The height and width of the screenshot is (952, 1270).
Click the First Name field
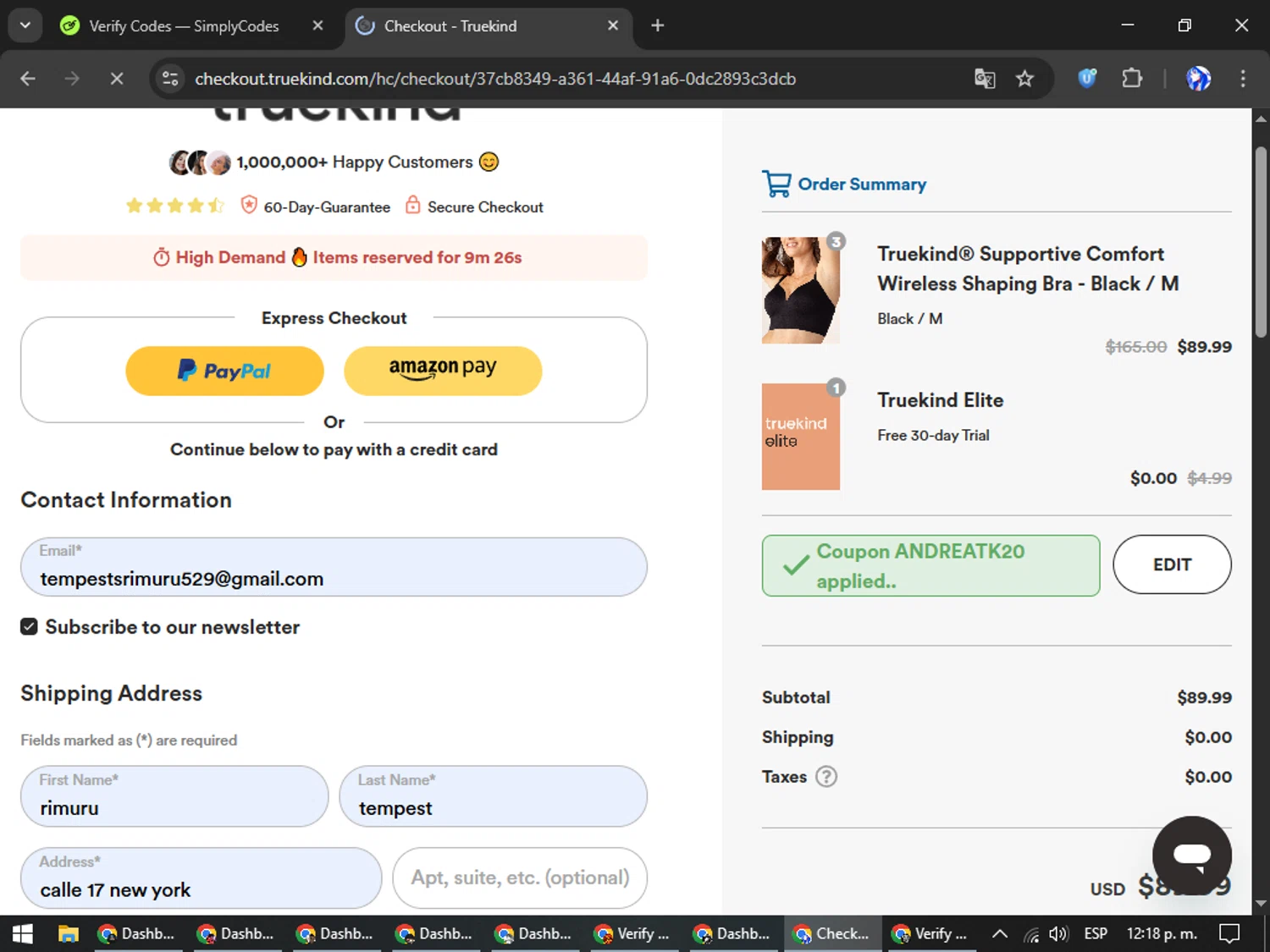click(174, 796)
